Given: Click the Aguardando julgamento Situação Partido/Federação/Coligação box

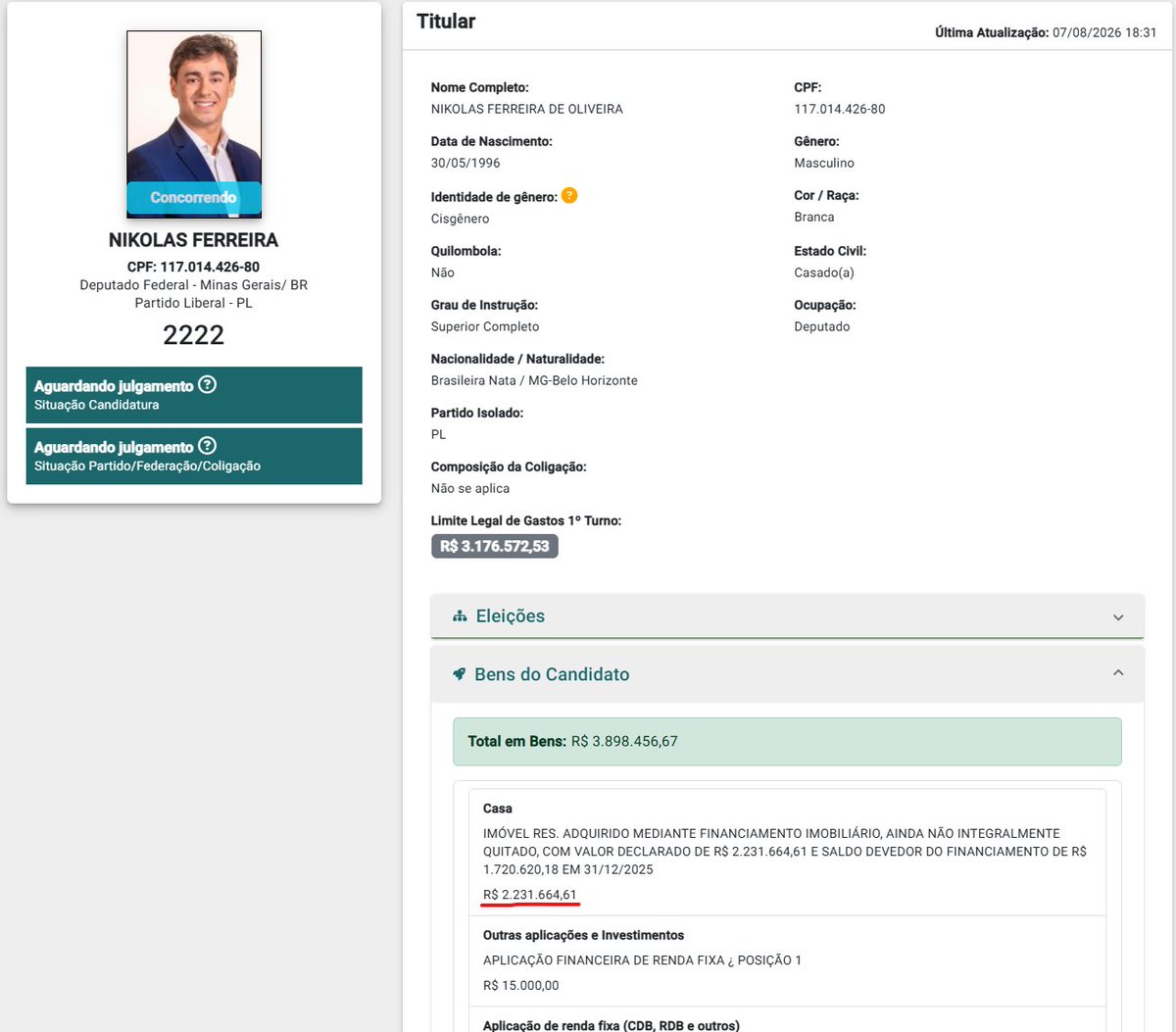Looking at the screenshot, I should pos(194,456).
